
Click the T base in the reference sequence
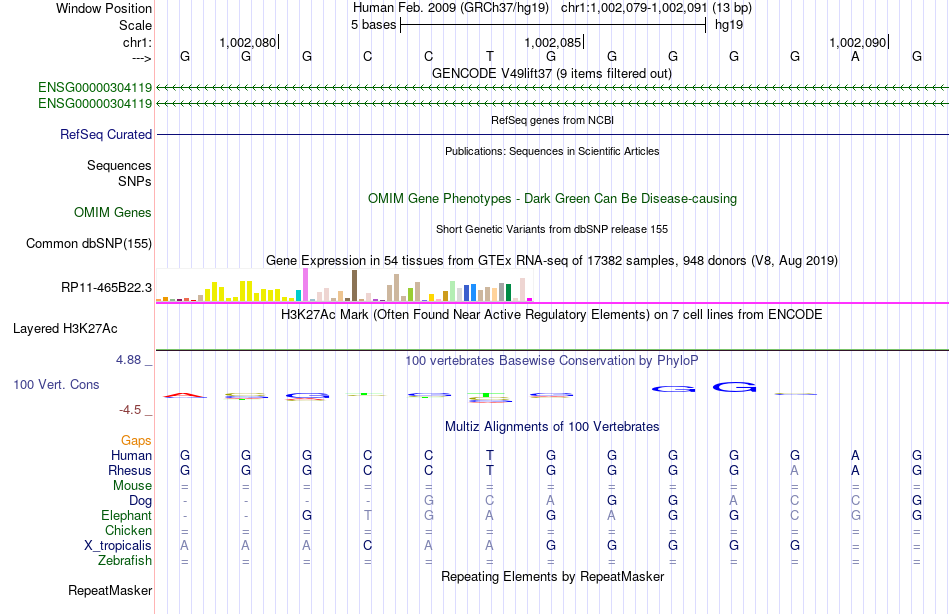coord(490,56)
